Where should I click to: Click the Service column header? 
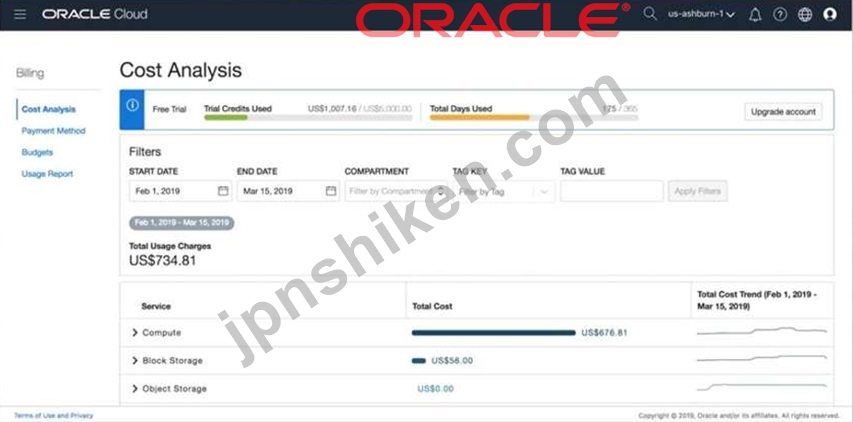[x=156, y=306]
